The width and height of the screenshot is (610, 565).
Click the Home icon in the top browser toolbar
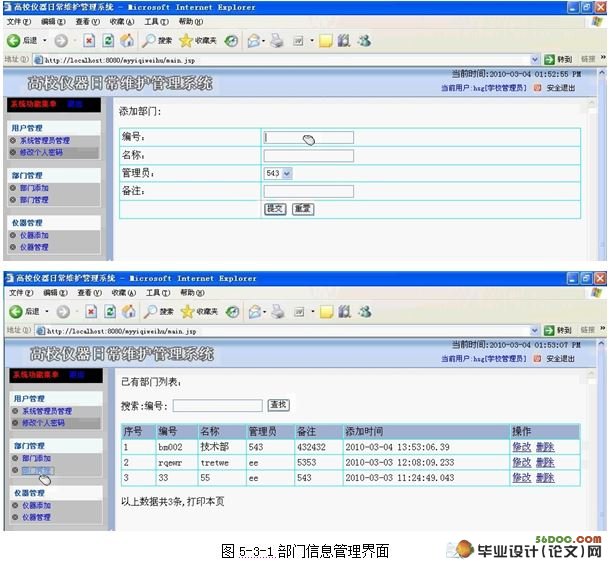127,41
